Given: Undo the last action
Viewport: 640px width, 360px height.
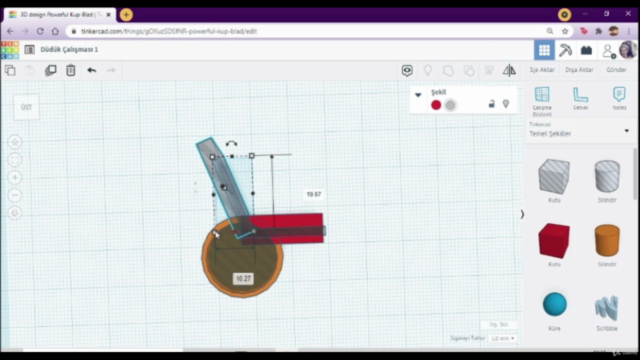Looking at the screenshot, I should click(91, 70).
